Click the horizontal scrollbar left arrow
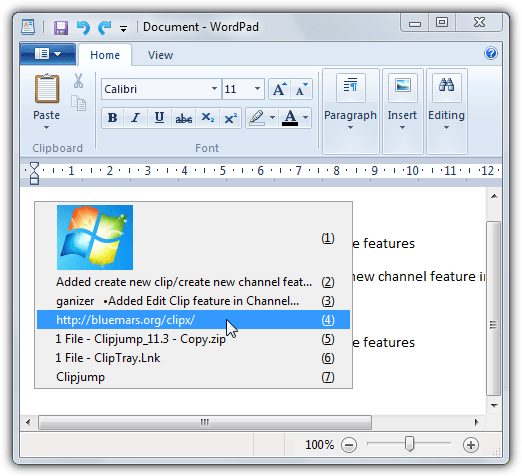 click(28, 422)
